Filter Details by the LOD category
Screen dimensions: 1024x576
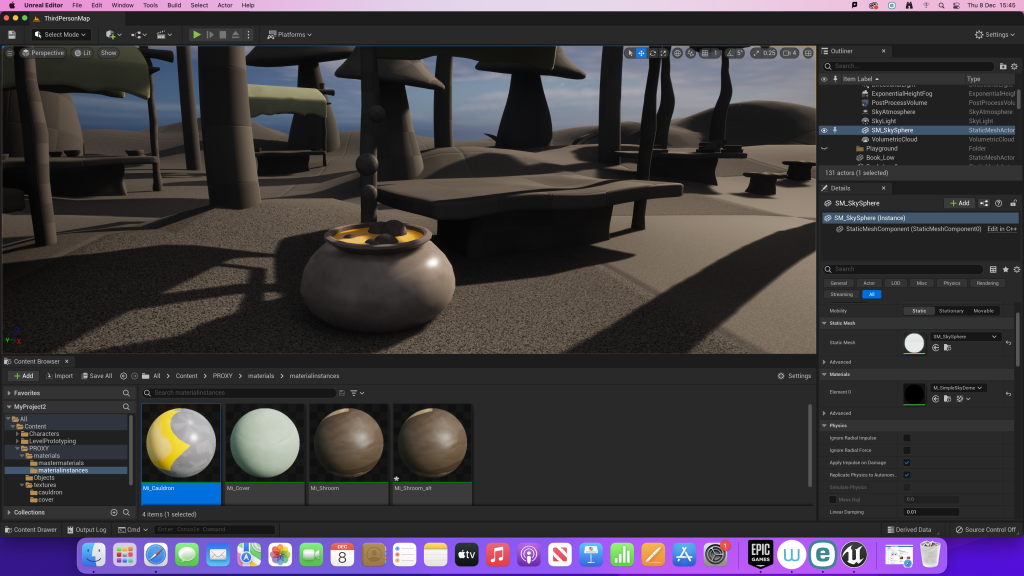(x=895, y=283)
